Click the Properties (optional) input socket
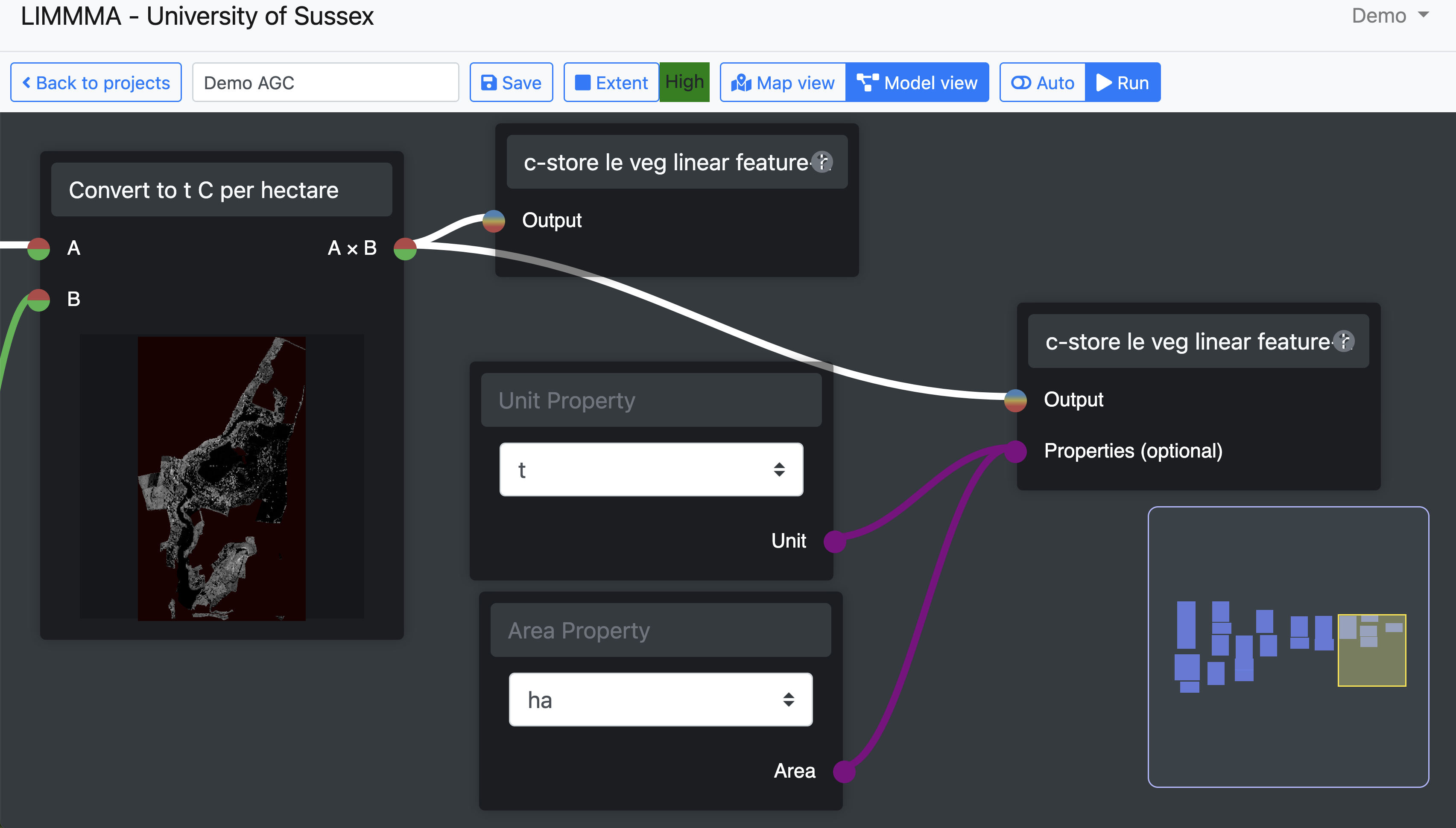This screenshot has height=828, width=1456. tap(1015, 452)
